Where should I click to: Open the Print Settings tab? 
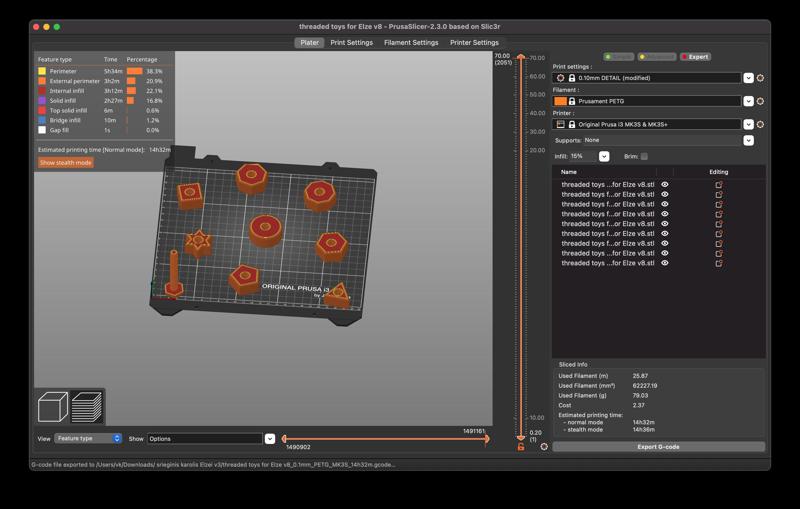coord(352,43)
